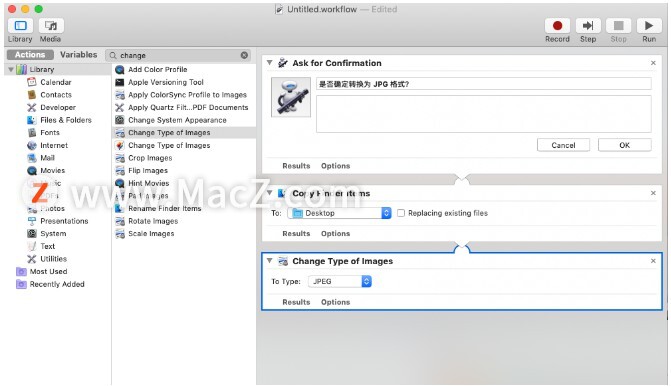This screenshot has height=386, width=671.
Task: Switch to the Actions tab
Action: (x=30, y=55)
